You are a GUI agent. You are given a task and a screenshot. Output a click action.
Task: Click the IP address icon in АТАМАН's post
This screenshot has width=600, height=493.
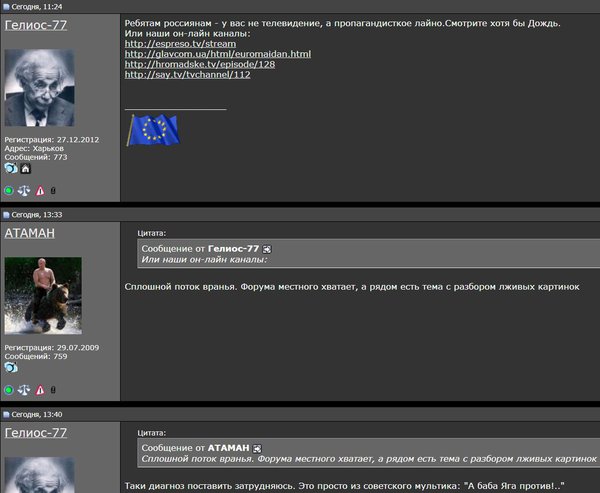point(53,390)
